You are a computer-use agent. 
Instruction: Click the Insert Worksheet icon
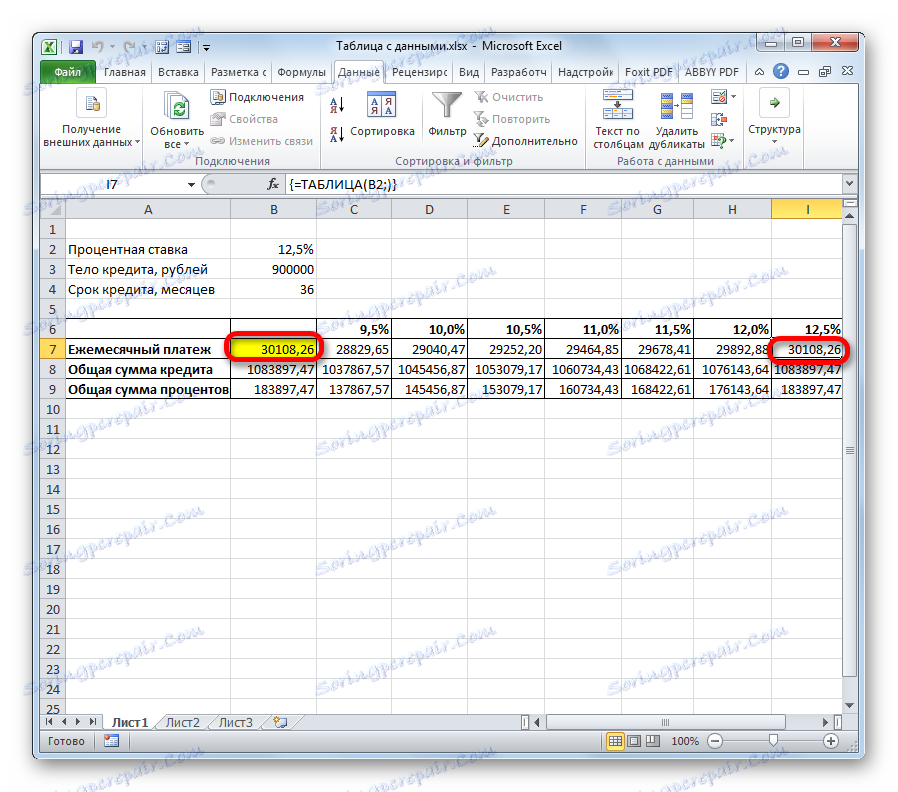(280, 722)
